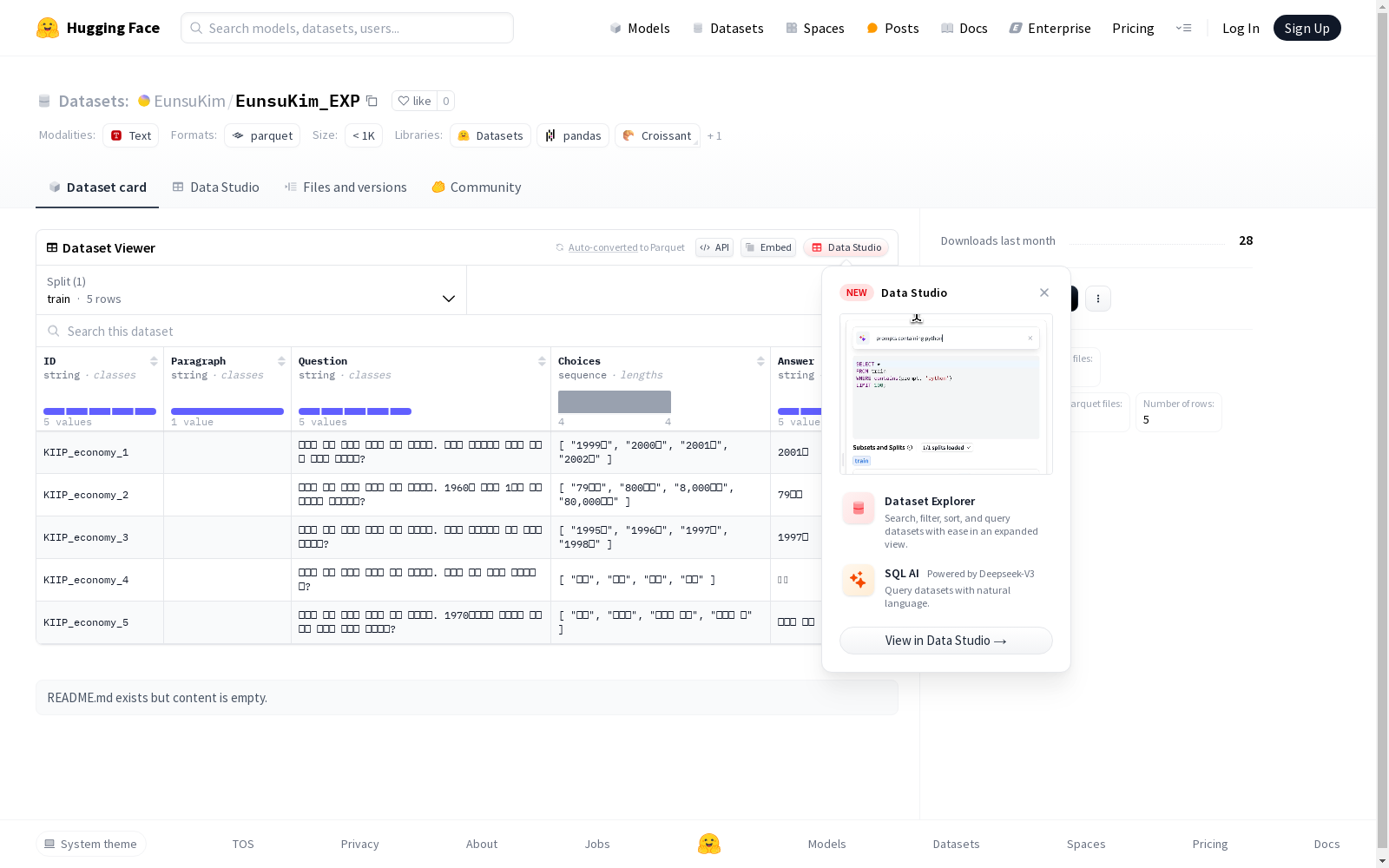Click the EunsuKim user avatar icon
Screen dimensions: 1389x868
[x=144, y=101]
